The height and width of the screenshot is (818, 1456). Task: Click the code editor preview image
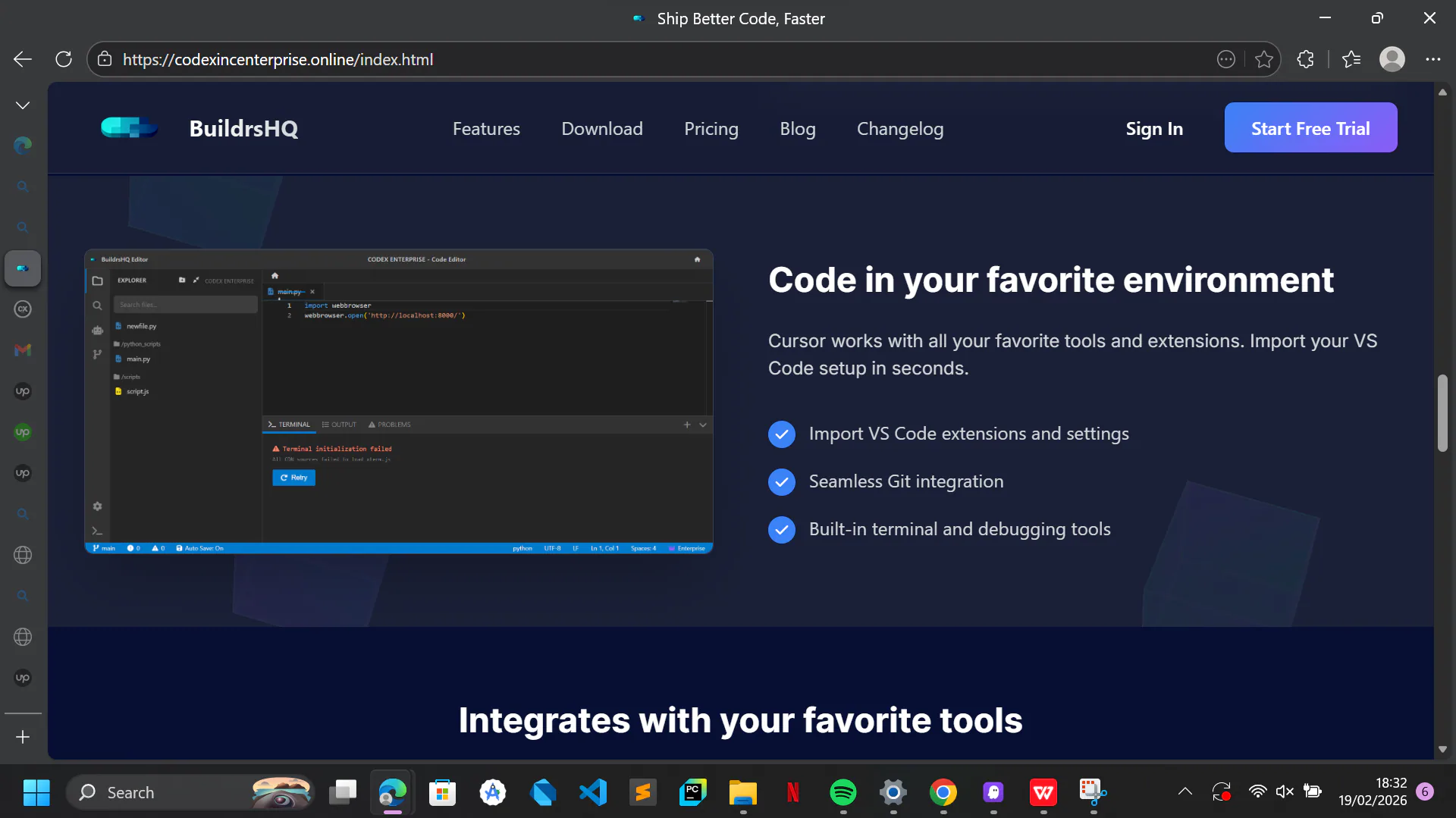pyautogui.click(x=399, y=401)
